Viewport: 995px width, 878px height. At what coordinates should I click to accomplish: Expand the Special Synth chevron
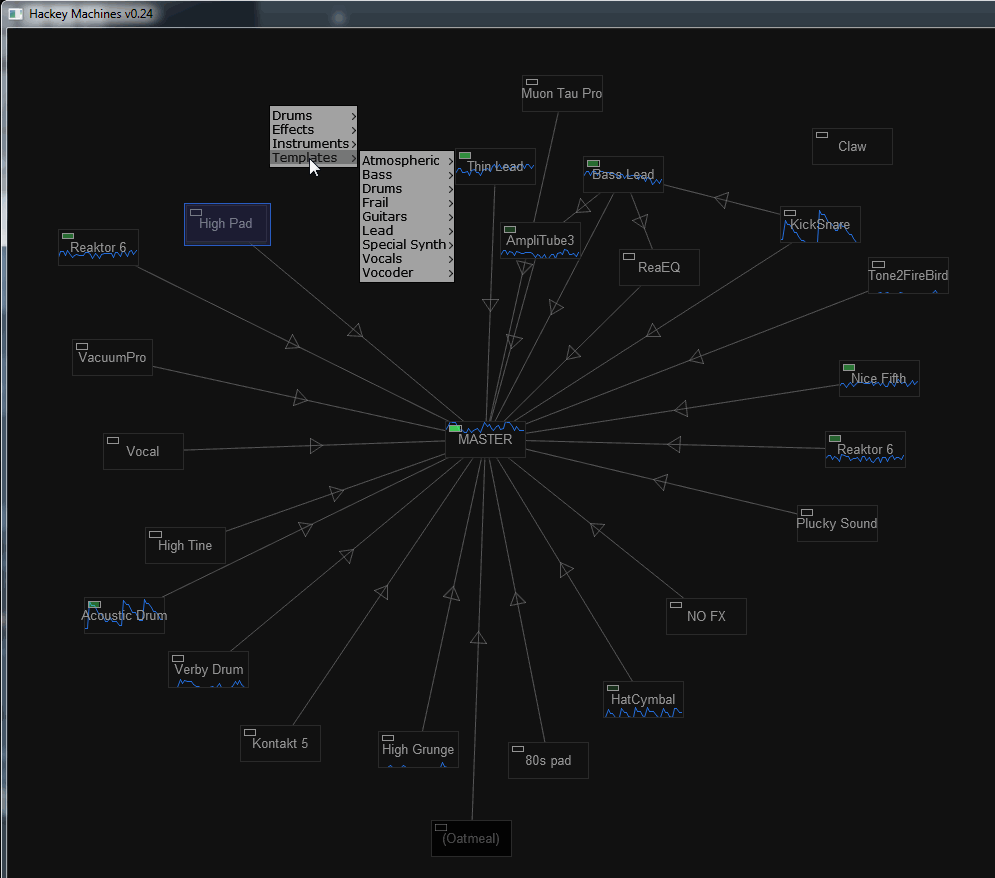(x=451, y=245)
